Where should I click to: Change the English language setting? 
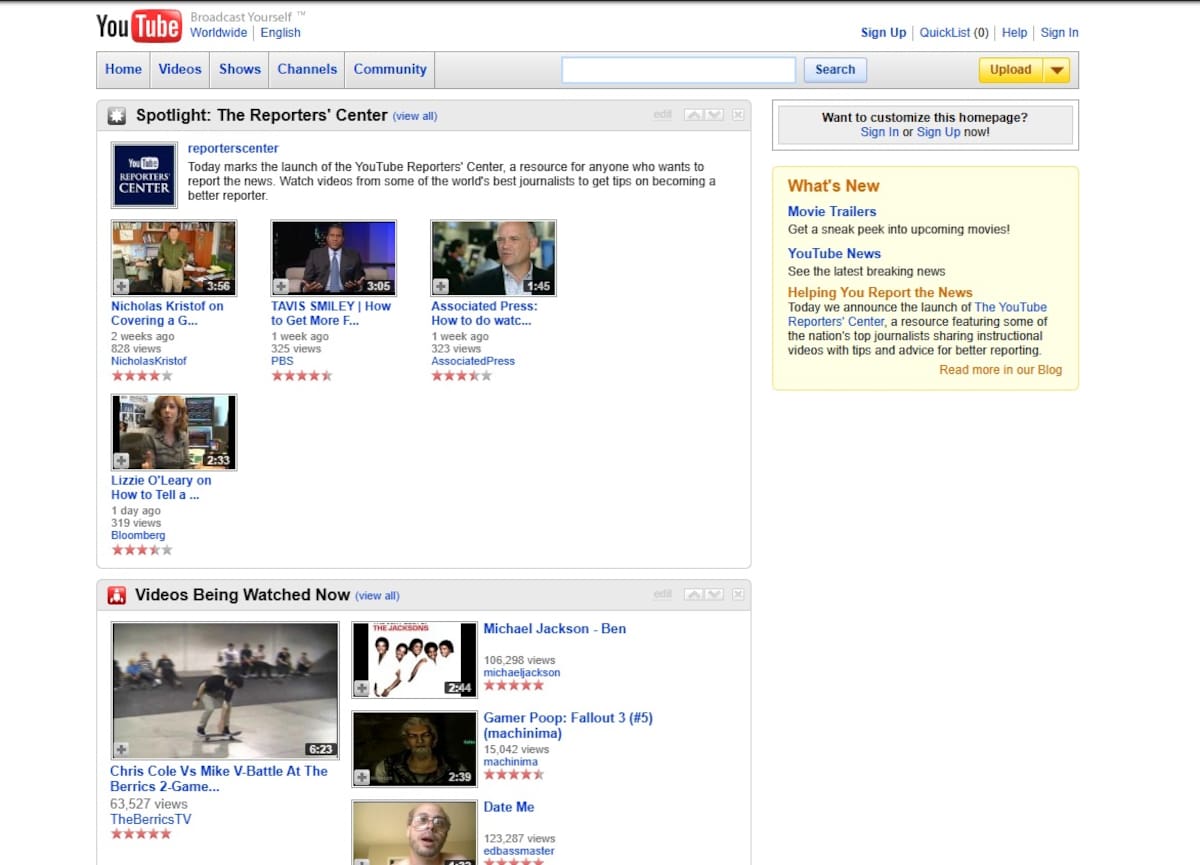(x=280, y=33)
